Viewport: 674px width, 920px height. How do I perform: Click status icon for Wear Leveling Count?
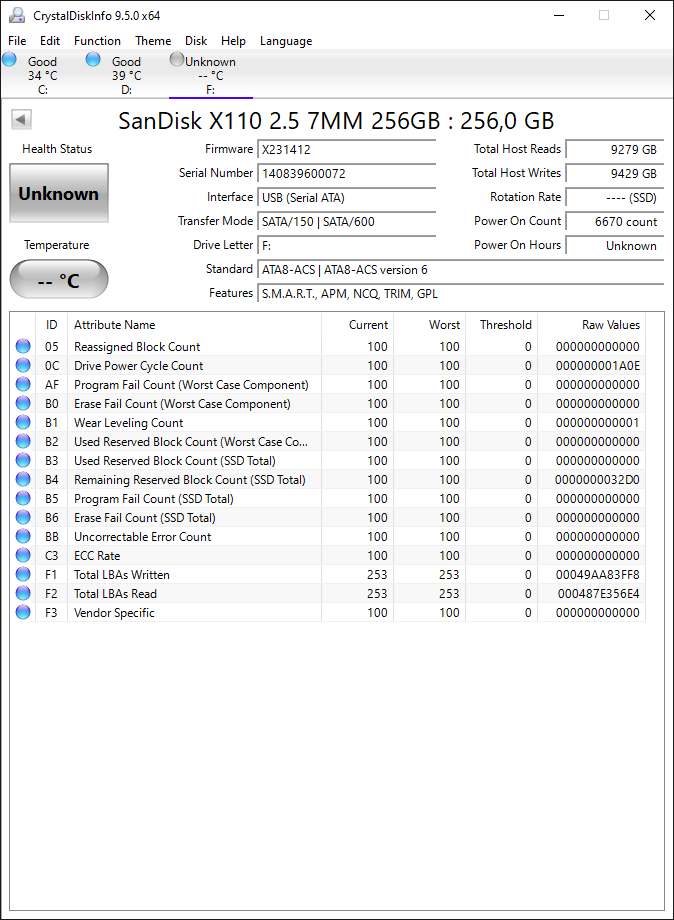click(x=23, y=422)
